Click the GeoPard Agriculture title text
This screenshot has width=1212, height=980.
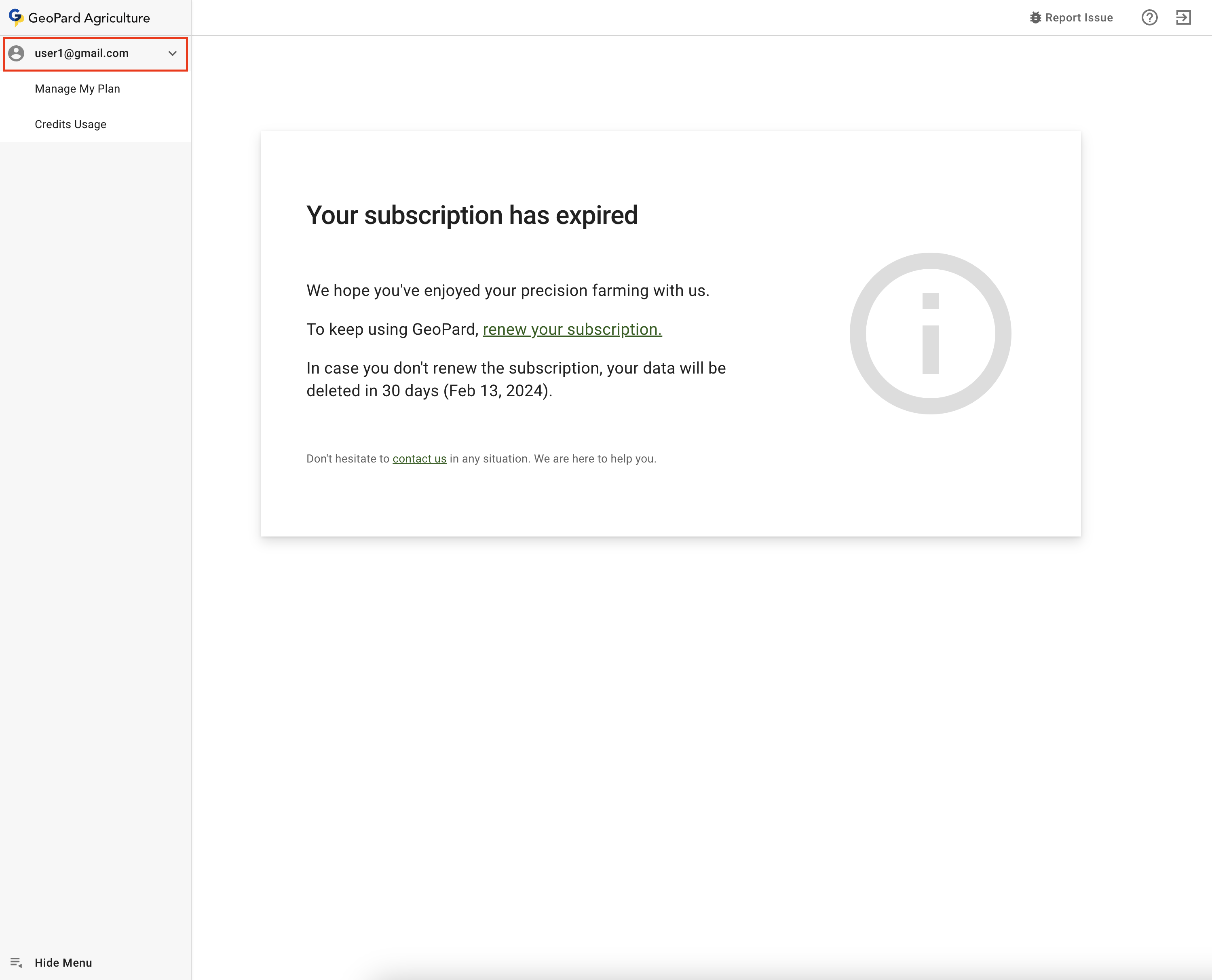pos(89,18)
